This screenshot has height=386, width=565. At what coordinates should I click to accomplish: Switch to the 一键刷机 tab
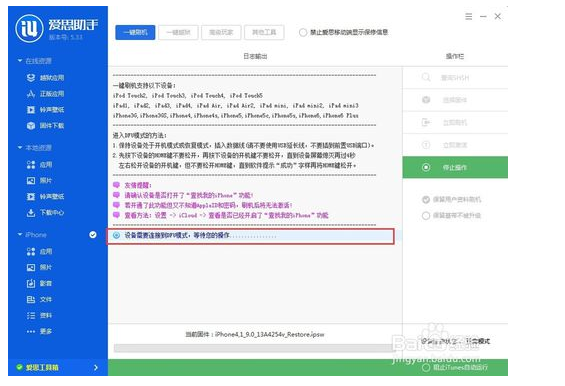[x=135, y=32]
